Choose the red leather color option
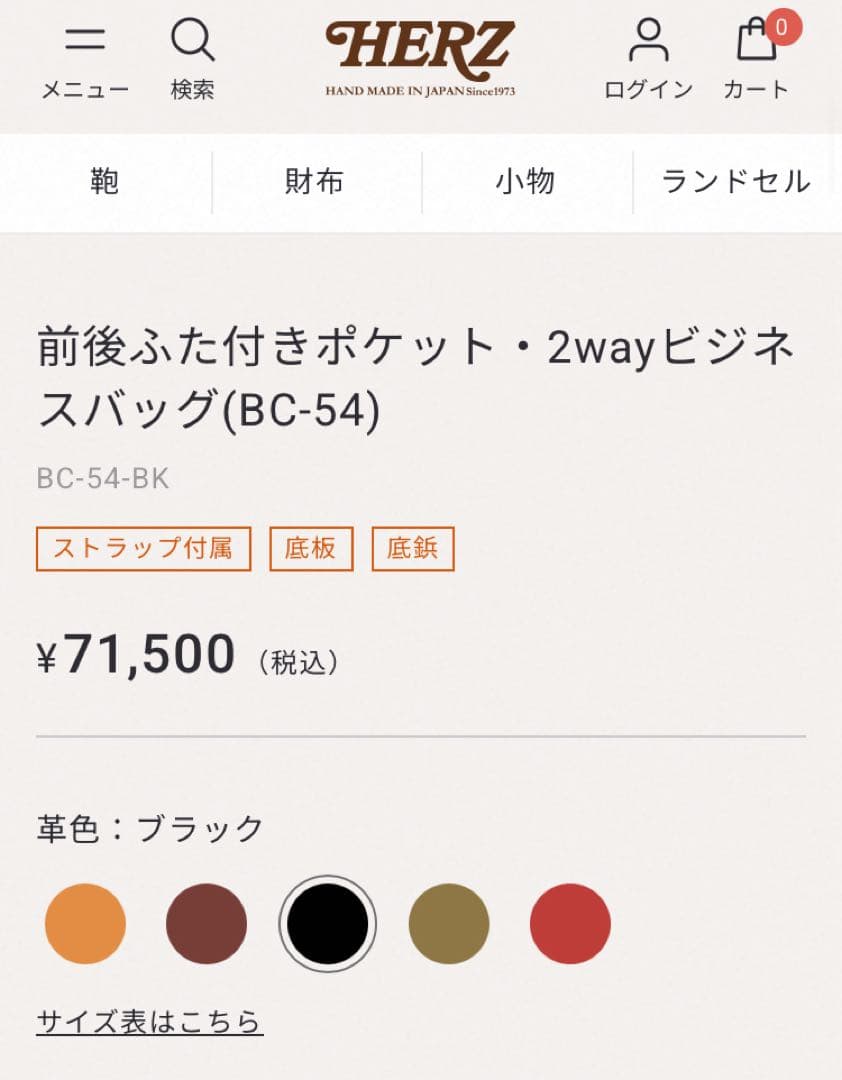Image resolution: width=842 pixels, height=1080 pixels. point(571,923)
